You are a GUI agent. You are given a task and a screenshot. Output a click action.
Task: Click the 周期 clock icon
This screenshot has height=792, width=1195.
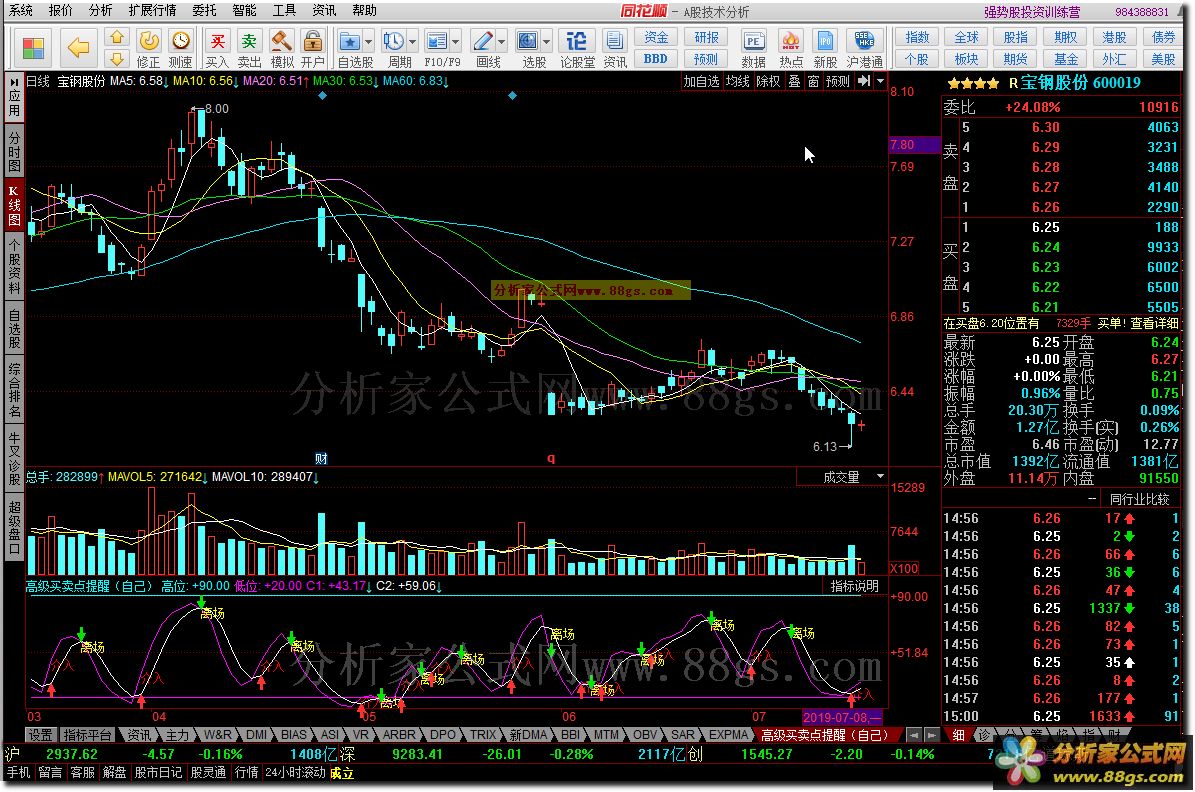click(394, 41)
